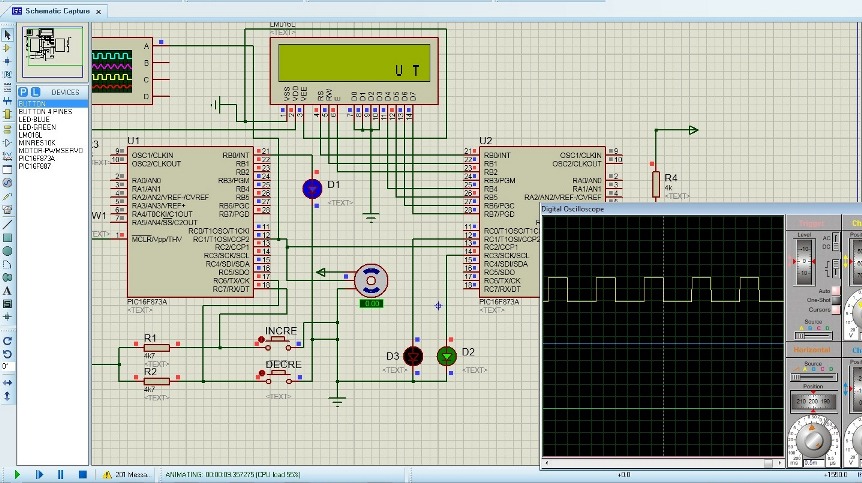Select the Component mode tool
The width and height of the screenshot is (862, 483).
tap(7, 48)
